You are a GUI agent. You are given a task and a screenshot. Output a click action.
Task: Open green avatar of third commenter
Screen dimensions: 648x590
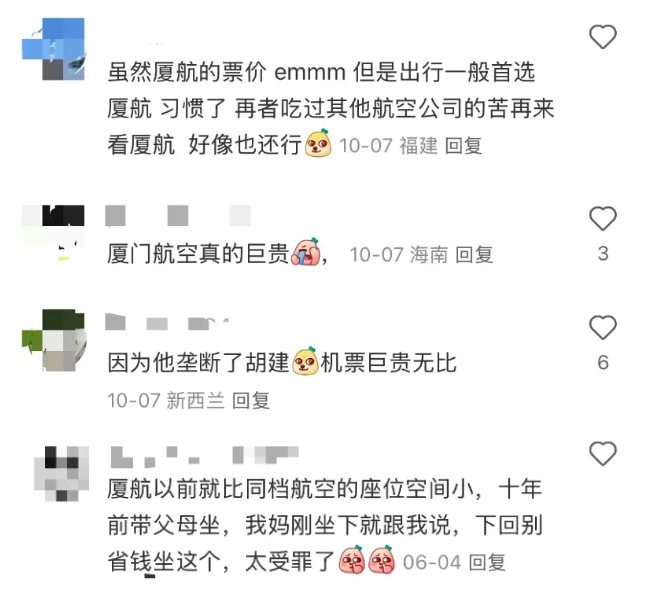tap(54, 340)
